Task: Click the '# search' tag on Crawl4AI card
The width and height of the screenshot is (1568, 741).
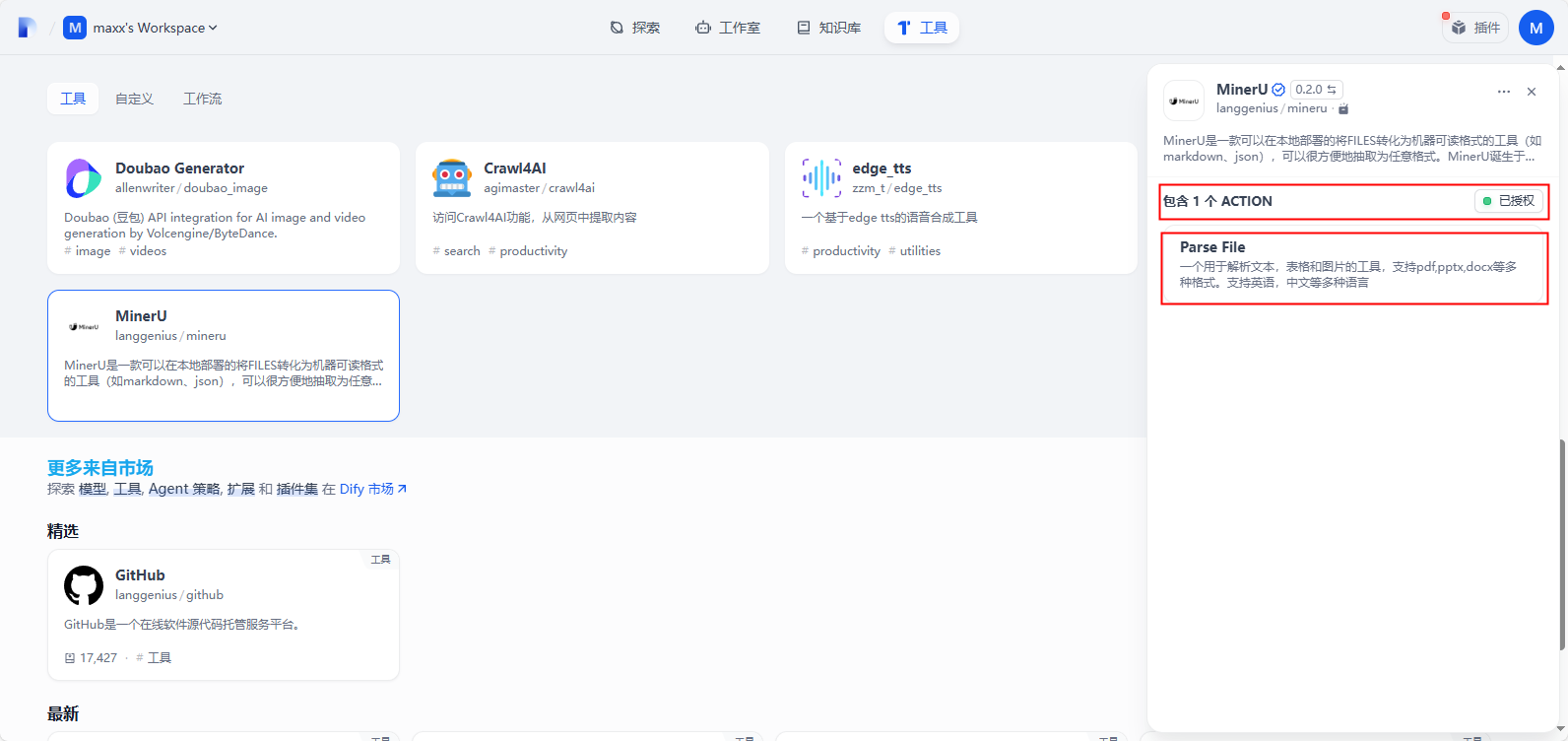Action: (457, 251)
